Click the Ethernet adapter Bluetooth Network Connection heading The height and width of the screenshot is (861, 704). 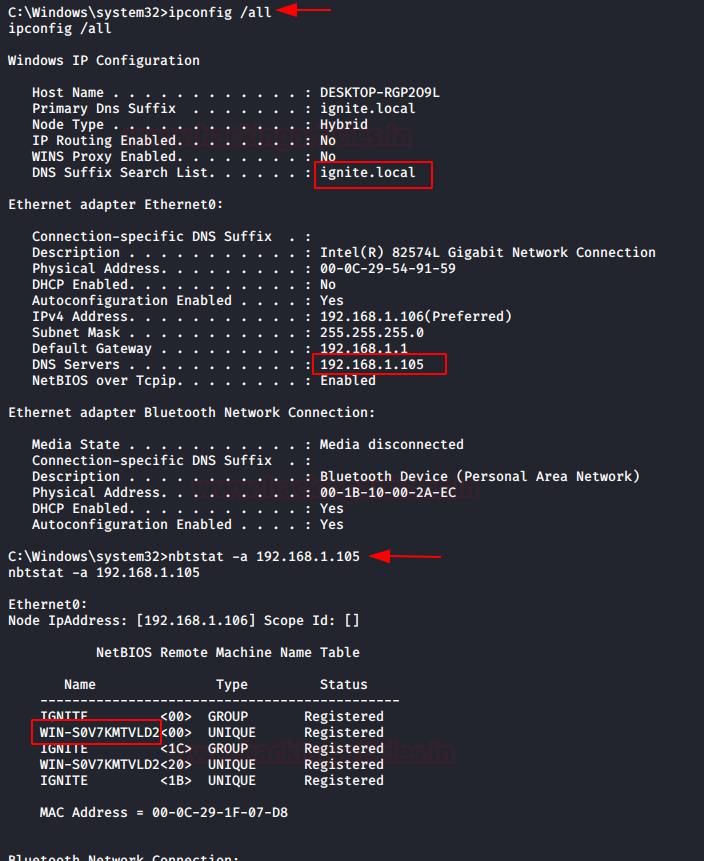(x=192, y=413)
